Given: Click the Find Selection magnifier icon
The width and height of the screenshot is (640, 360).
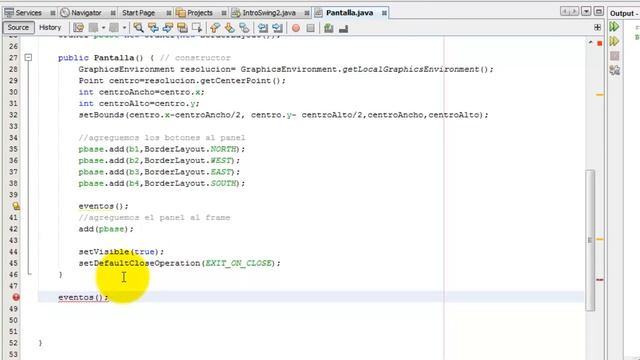Looking at the screenshot, I should (138, 28).
